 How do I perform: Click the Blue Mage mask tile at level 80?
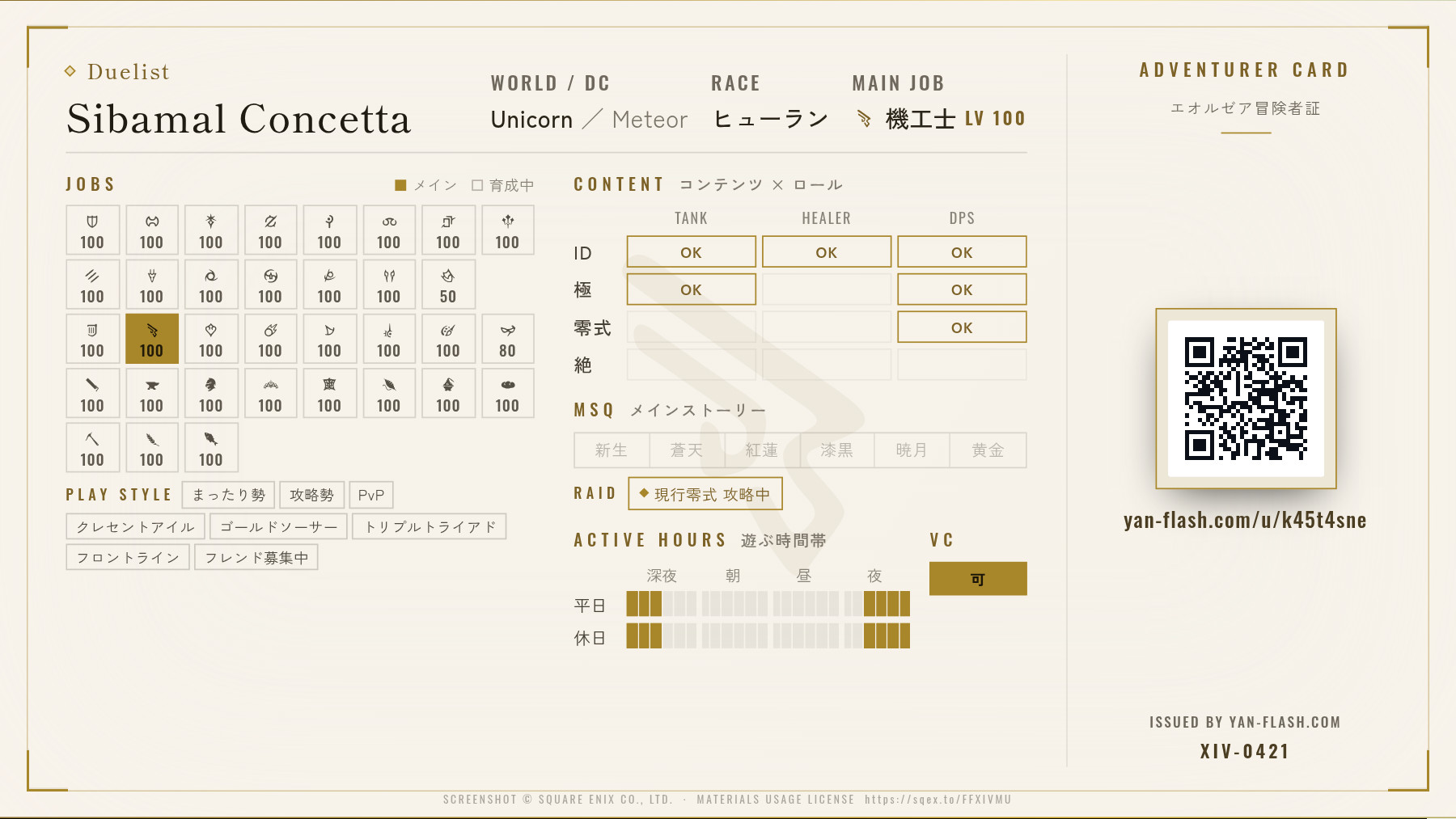507,339
